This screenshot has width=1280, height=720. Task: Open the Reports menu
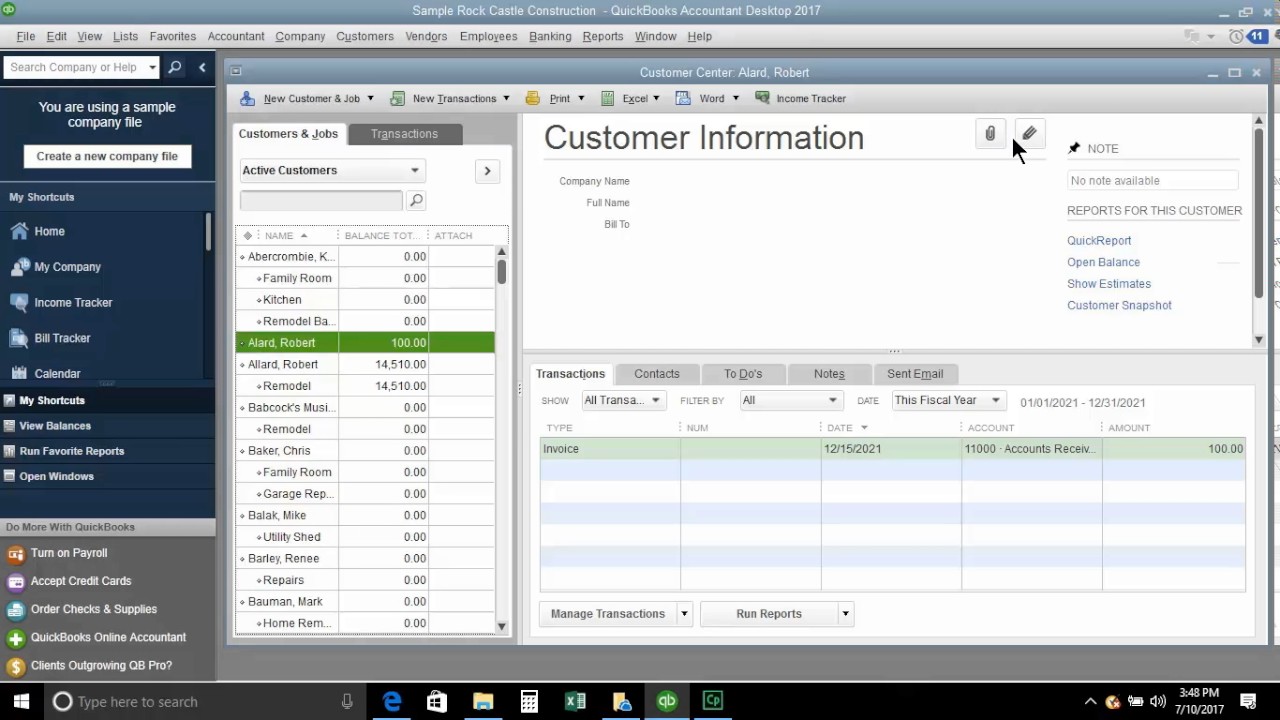pos(603,36)
